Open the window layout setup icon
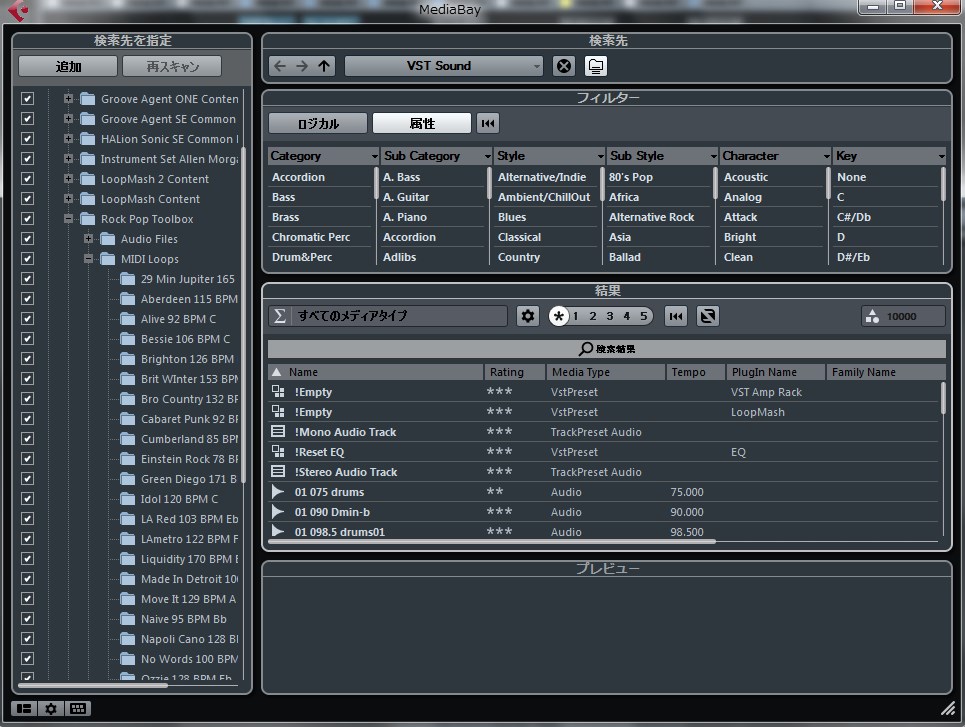Image resolution: width=965 pixels, height=727 pixels. pos(24,709)
